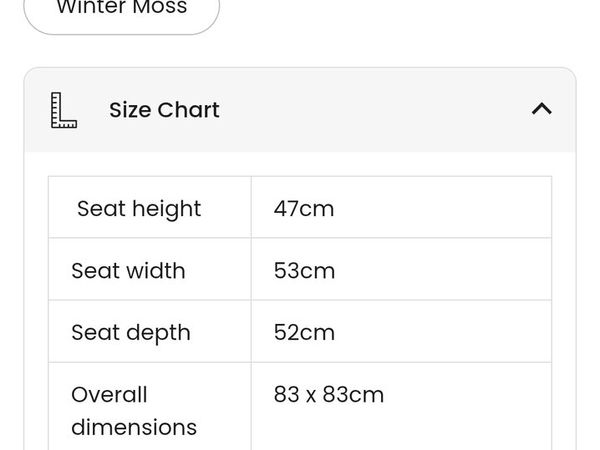
Task: Click the word dimensions in the table
Action: point(134,427)
